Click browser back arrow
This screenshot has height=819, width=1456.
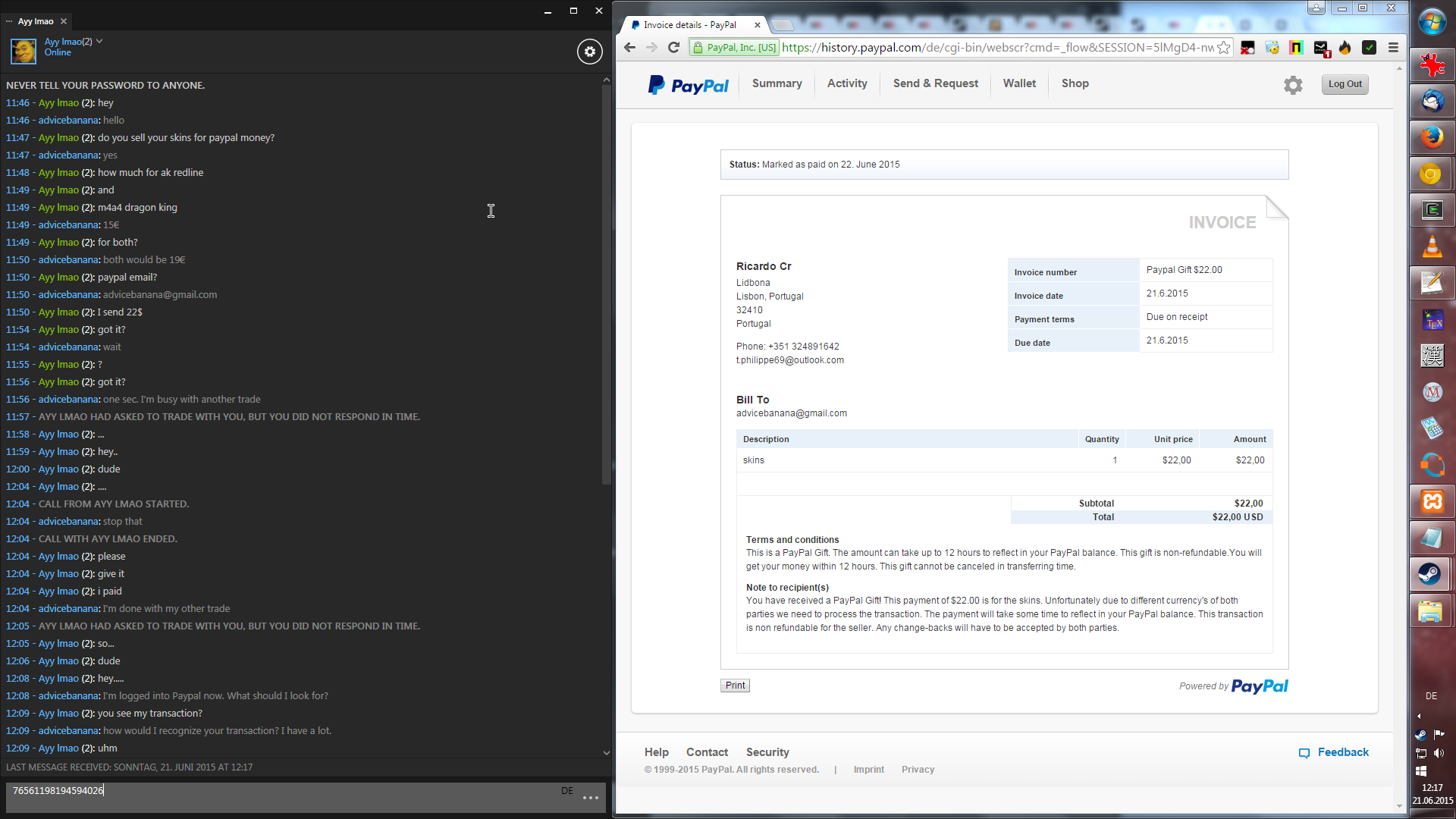coord(629,48)
